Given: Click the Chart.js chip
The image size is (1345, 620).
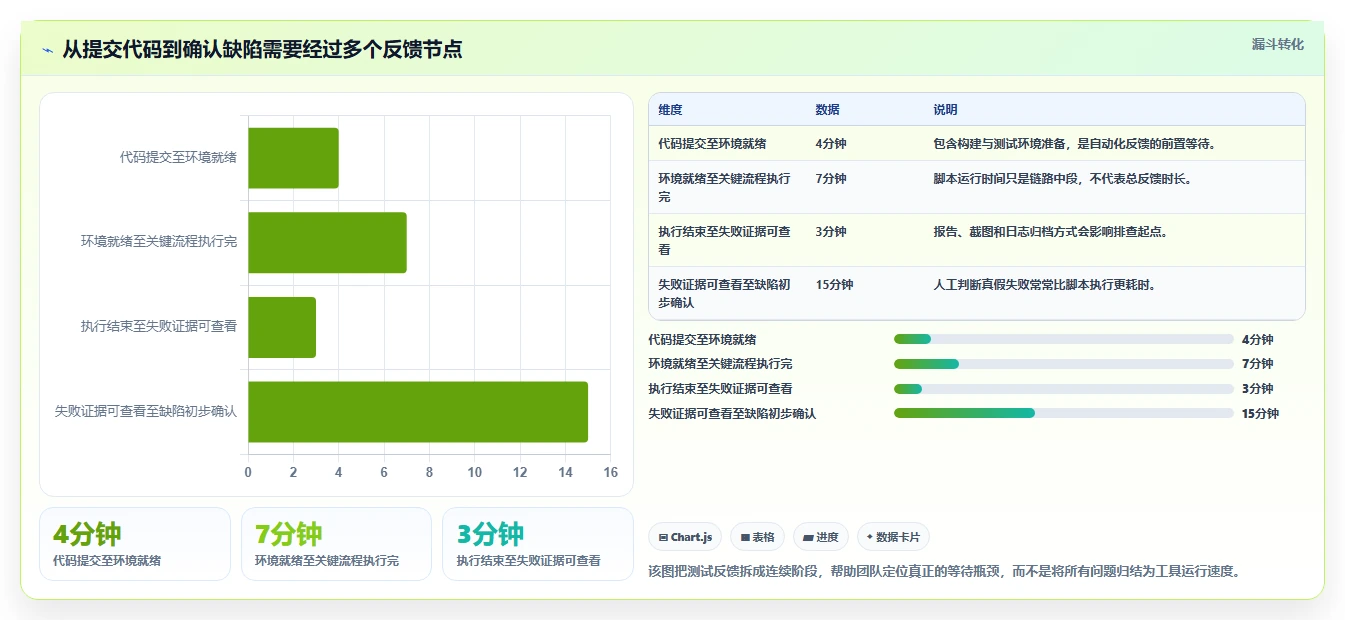Looking at the screenshot, I should click(685, 537).
